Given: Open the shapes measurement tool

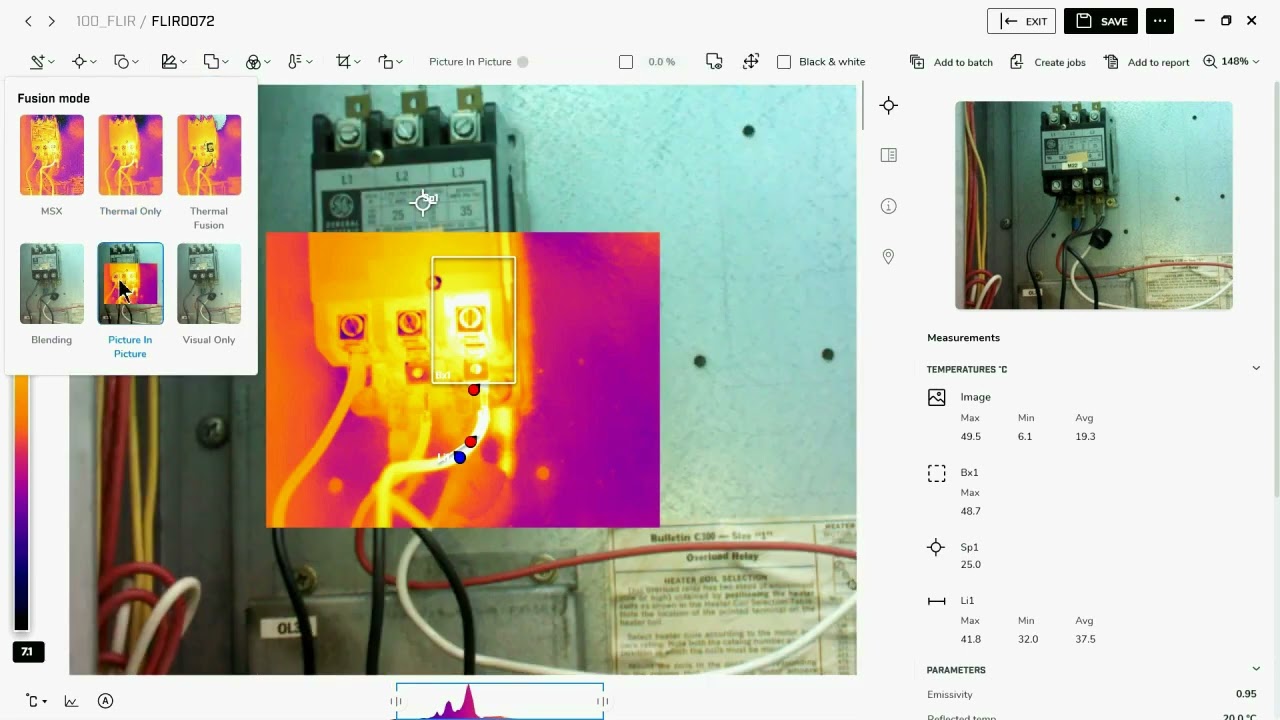Looking at the screenshot, I should 121,62.
